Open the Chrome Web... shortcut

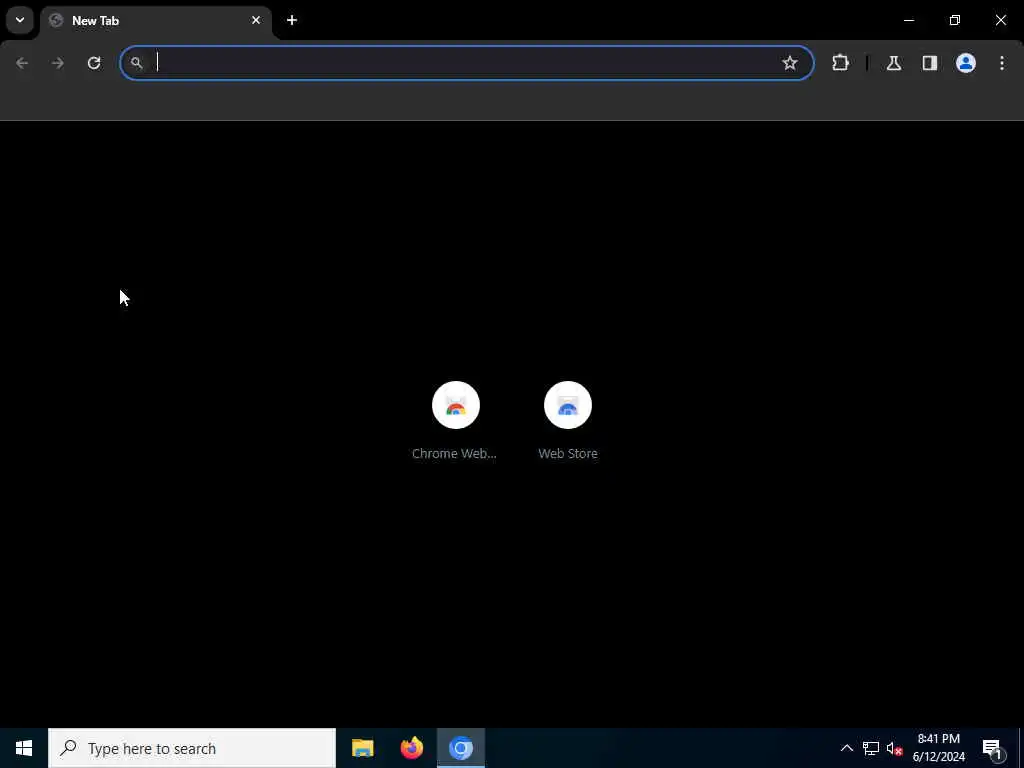455,421
